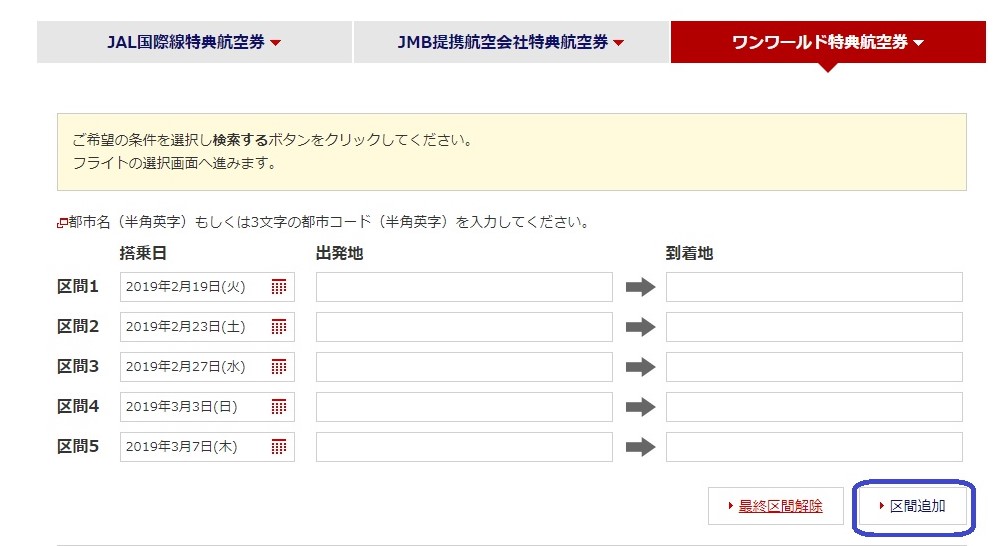This screenshot has width=1008, height=546.
Task: Focus the 区間5 到着地 input field
Action: pos(814,446)
